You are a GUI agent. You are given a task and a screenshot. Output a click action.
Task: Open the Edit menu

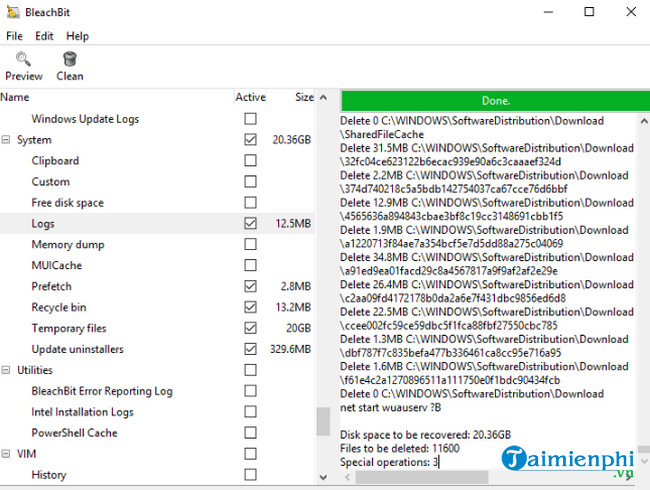(44, 36)
